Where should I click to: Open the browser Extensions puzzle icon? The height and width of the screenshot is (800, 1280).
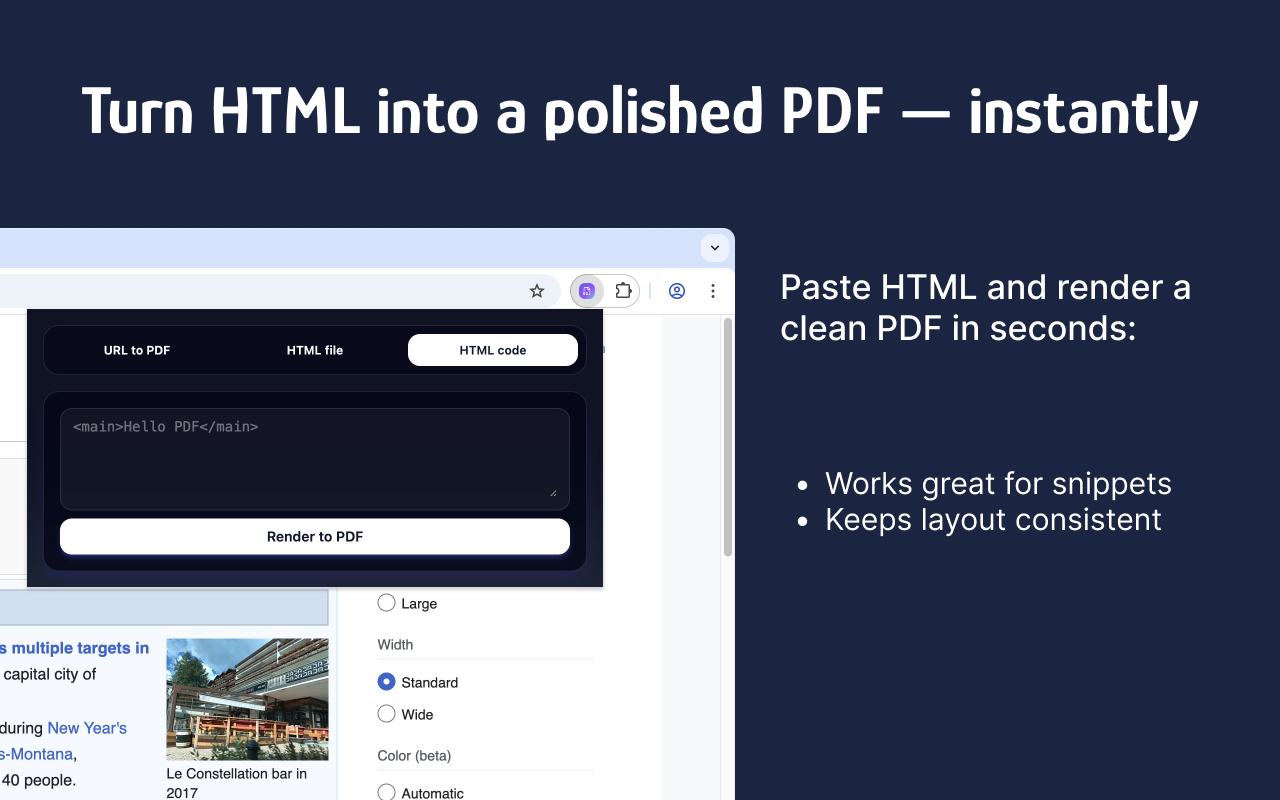[623, 291]
